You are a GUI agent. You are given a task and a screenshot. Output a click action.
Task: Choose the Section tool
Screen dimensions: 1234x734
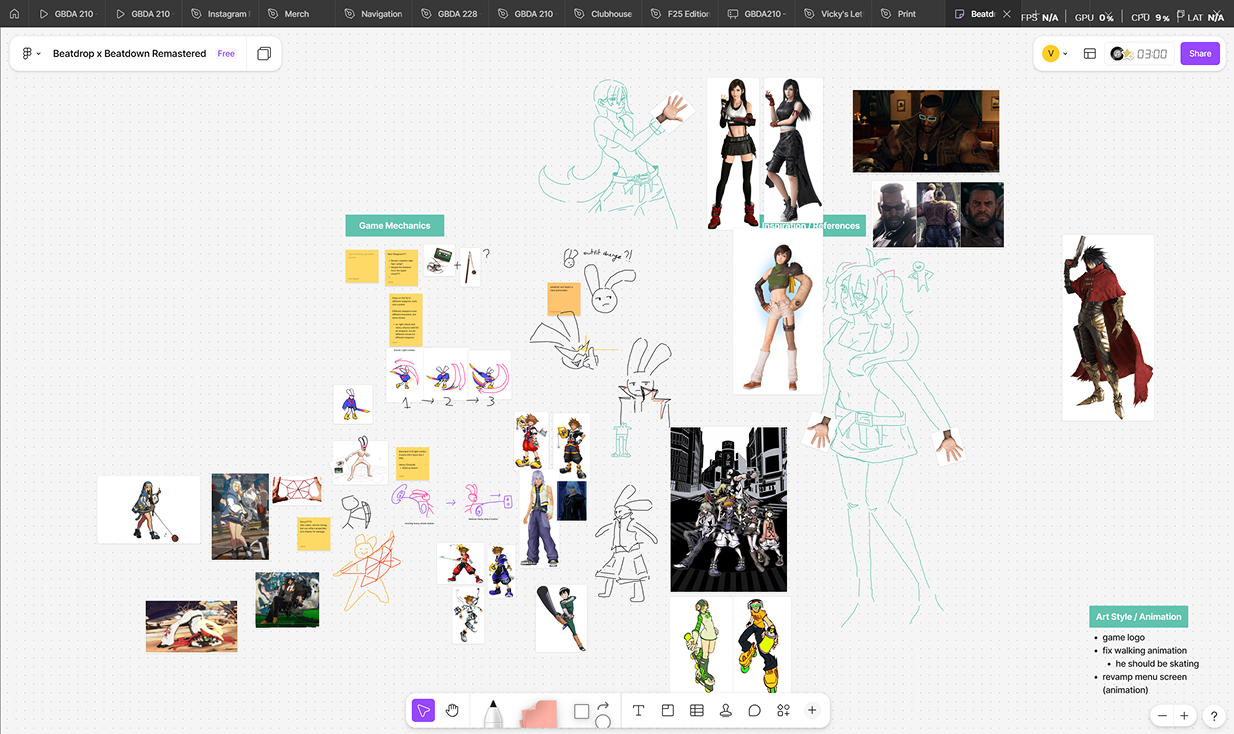(x=667, y=711)
